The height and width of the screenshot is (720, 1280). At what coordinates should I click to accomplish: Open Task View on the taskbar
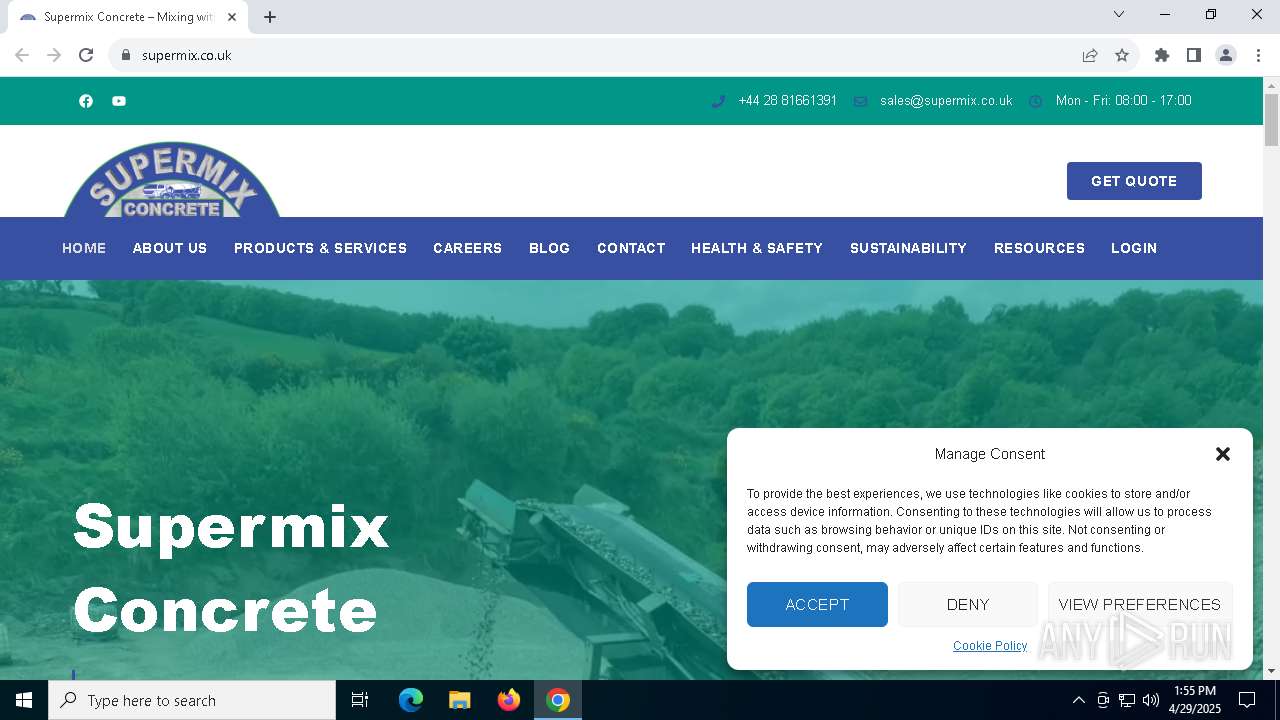[x=360, y=700]
